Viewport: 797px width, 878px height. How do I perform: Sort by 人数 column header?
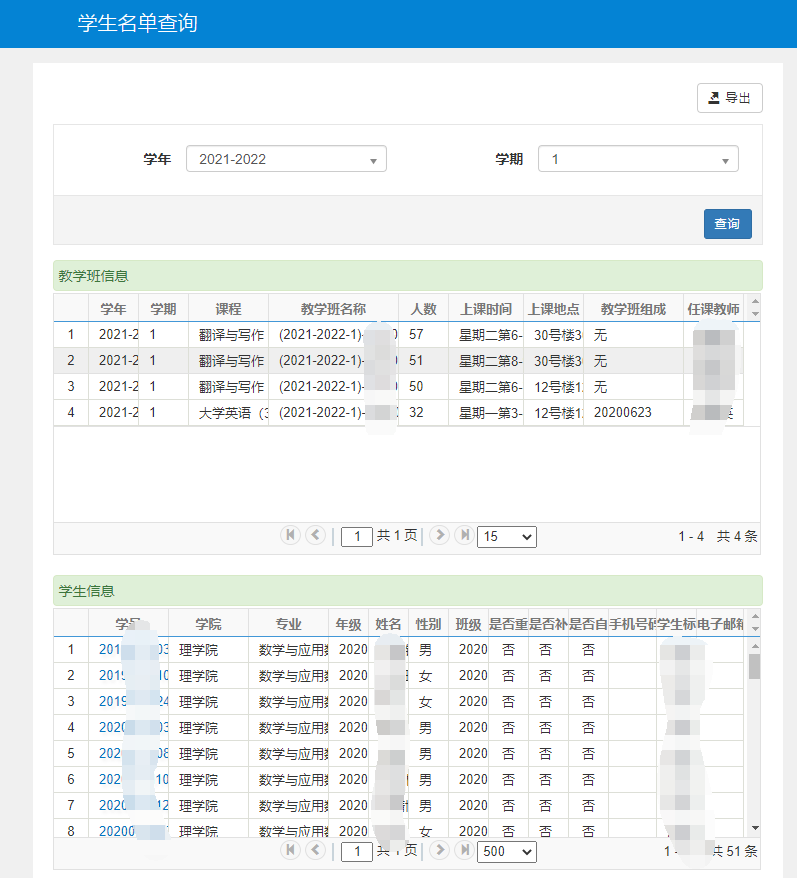(423, 309)
